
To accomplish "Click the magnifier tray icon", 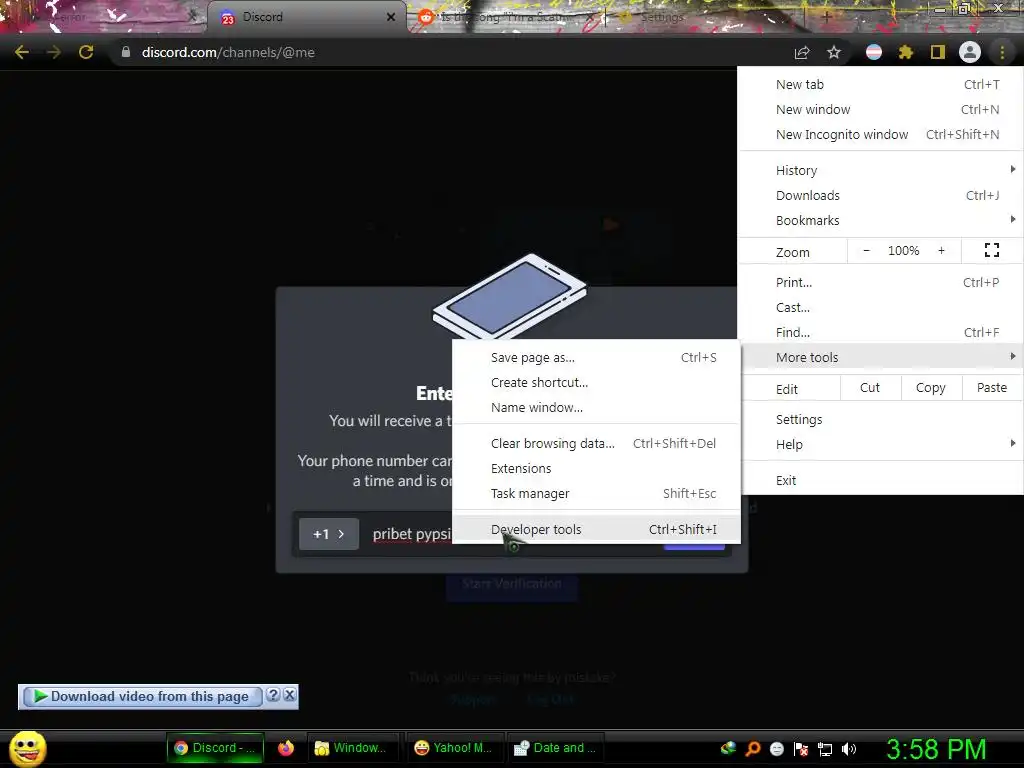I will (753, 749).
